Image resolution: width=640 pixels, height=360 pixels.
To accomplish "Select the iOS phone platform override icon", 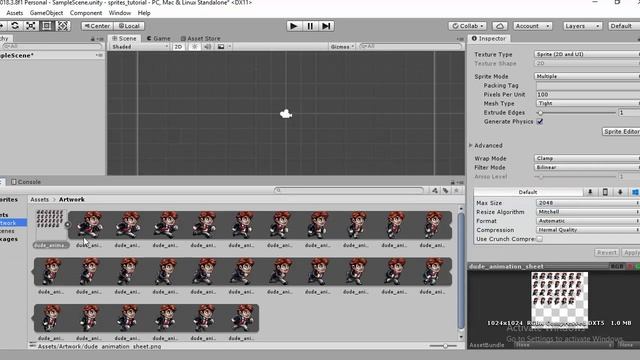I will tap(605, 192).
